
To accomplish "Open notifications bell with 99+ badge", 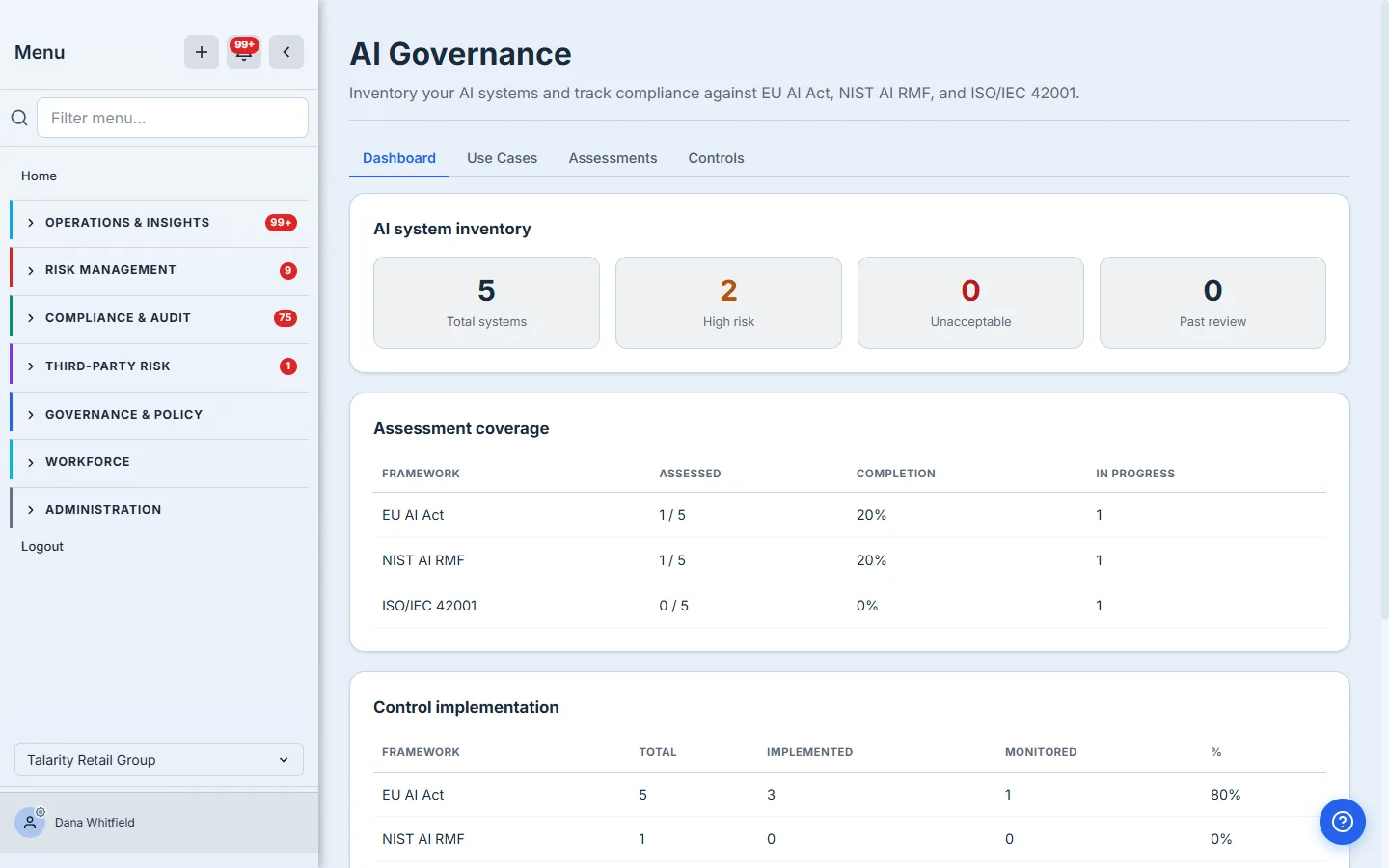I will click(x=244, y=52).
